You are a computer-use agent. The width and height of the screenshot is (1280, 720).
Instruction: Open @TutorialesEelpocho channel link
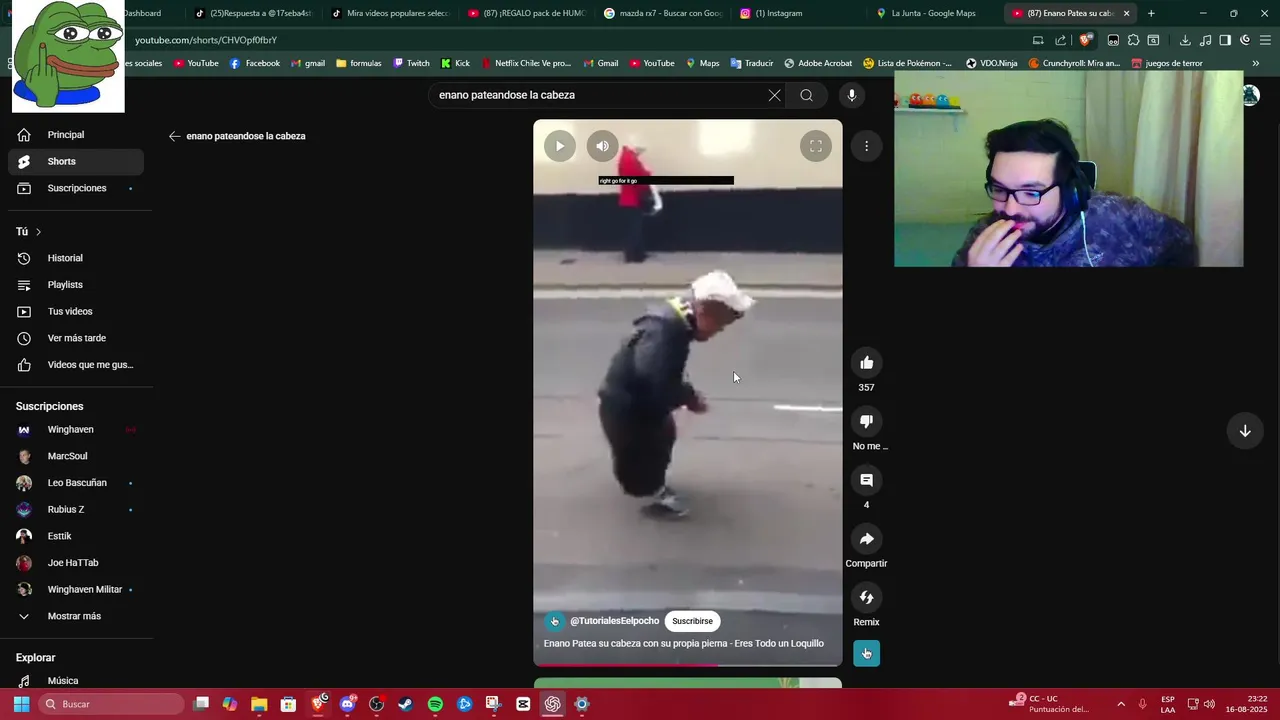614,621
